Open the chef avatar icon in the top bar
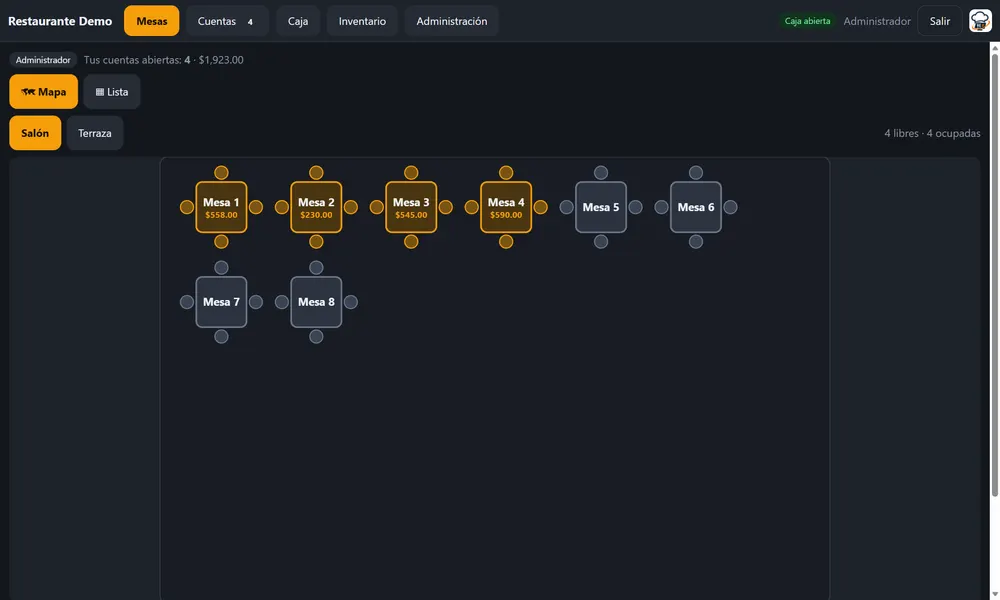The width and height of the screenshot is (1000, 600). 980,21
